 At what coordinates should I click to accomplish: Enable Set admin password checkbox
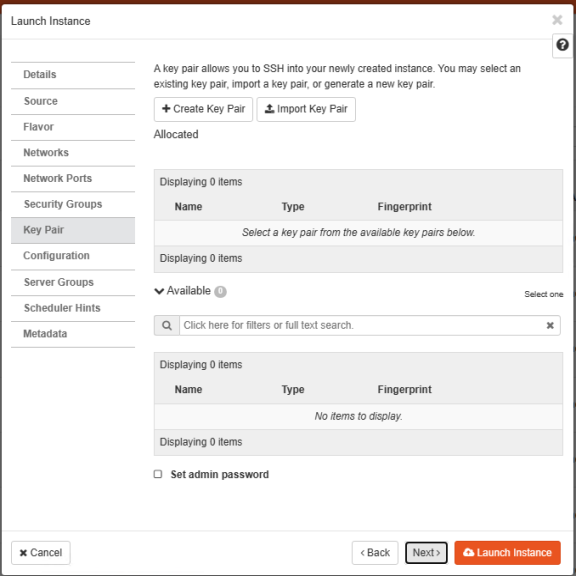[158, 474]
